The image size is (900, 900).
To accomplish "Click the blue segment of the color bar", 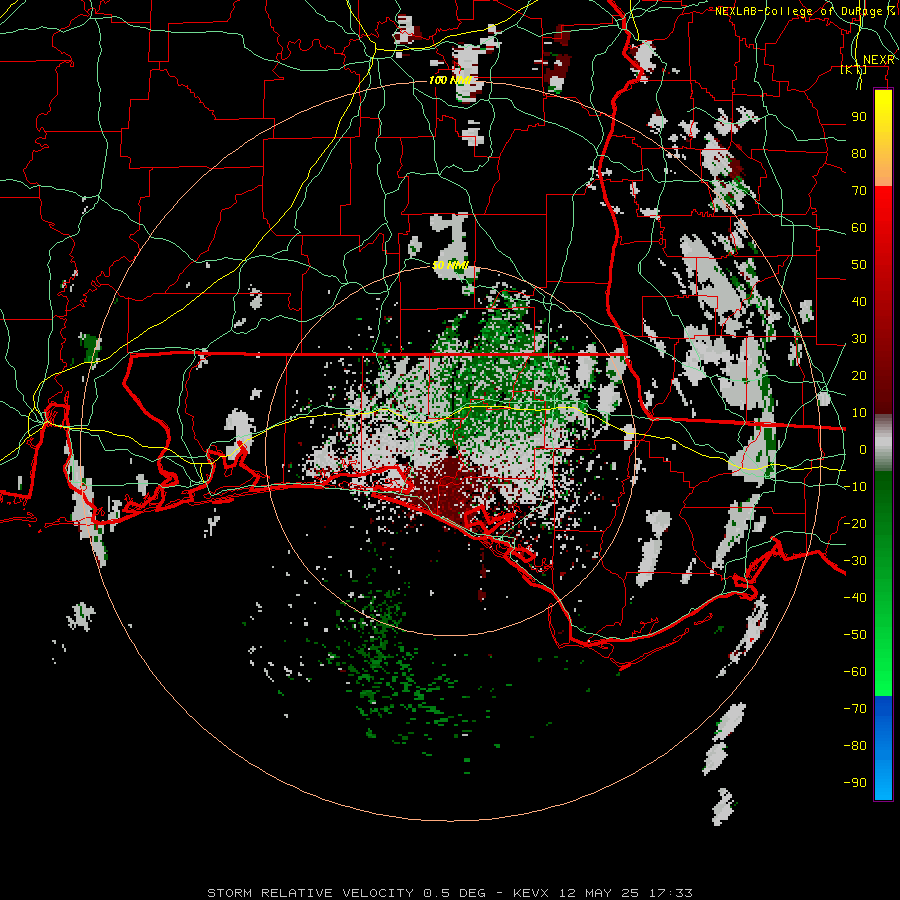I will 883,748.
